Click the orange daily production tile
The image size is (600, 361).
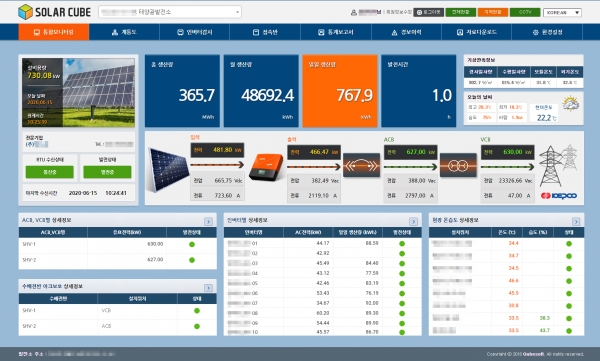click(x=340, y=91)
